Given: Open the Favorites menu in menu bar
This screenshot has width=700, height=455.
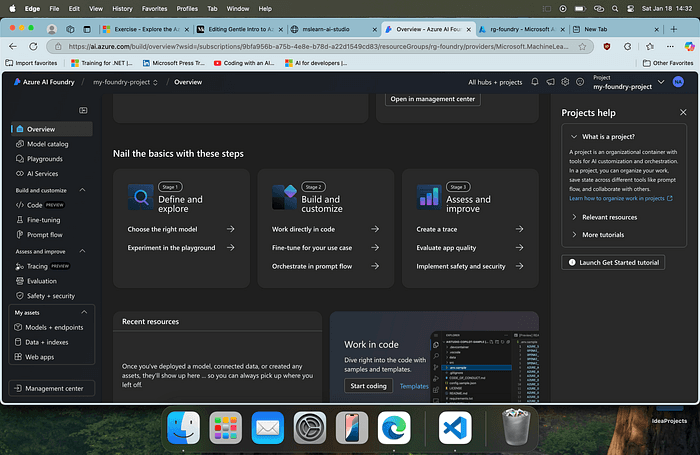Looking at the screenshot, I should (x=154, y=8).
